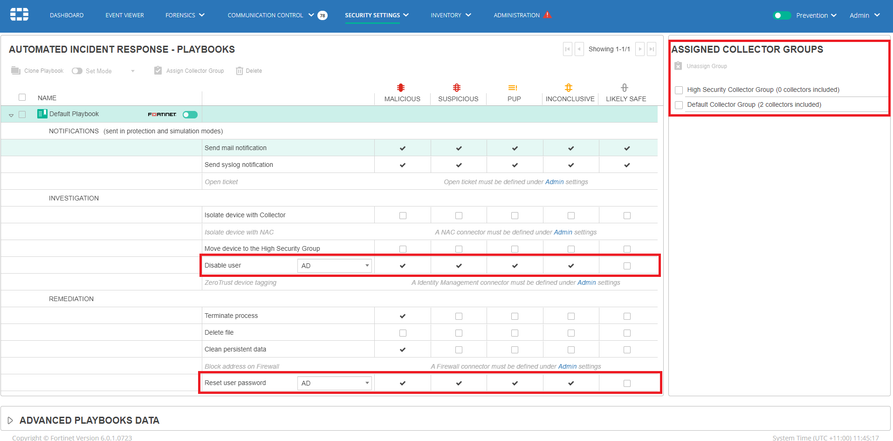893x441 pixels.
Task: Open the Communication Control menu
Action: click(x=270, y=15)
